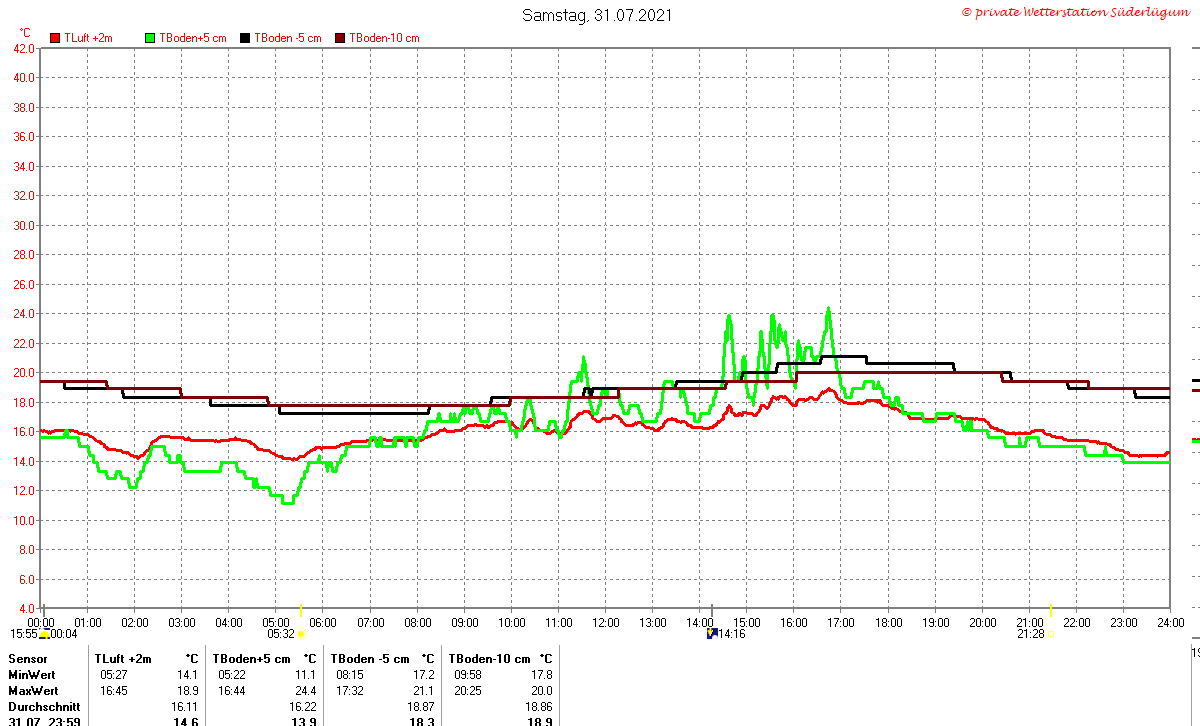
Task: Click the blue moon icon at 14:16
Action: click(x=711, y=633)
